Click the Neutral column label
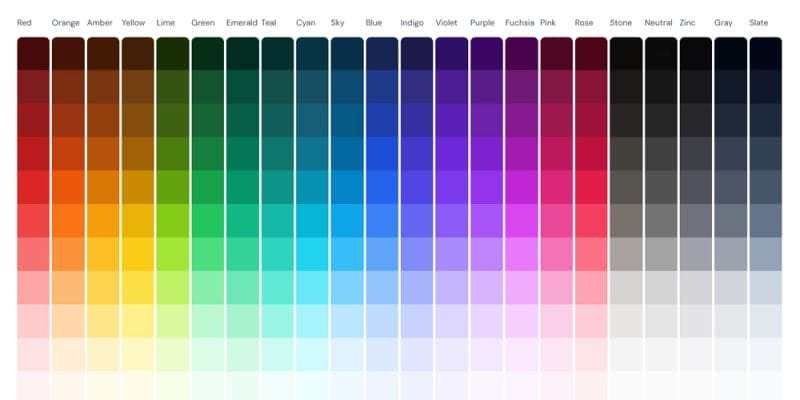800x400 pixels. point(658,22)
